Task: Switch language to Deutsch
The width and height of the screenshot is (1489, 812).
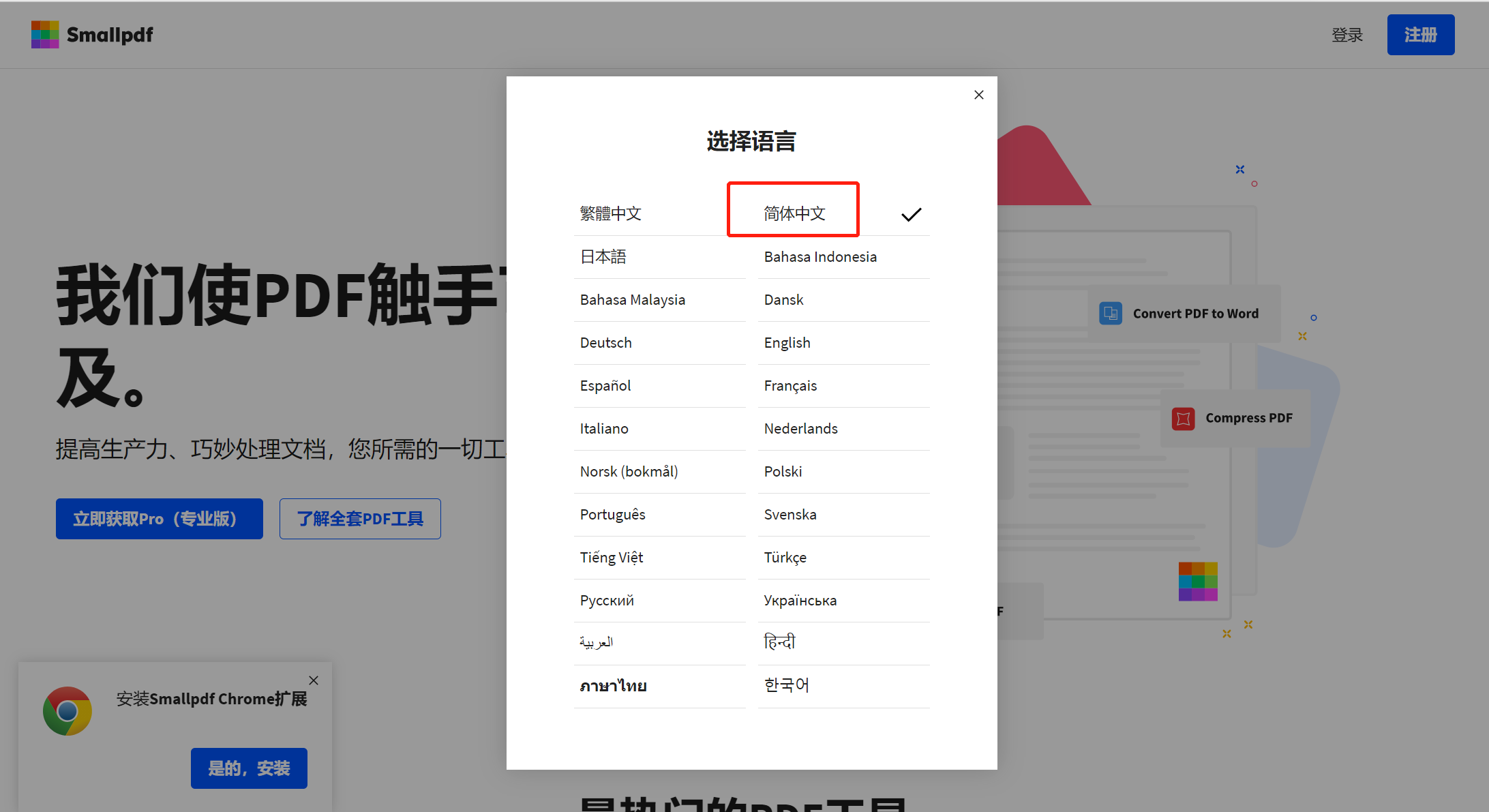Action: [605, 342]
